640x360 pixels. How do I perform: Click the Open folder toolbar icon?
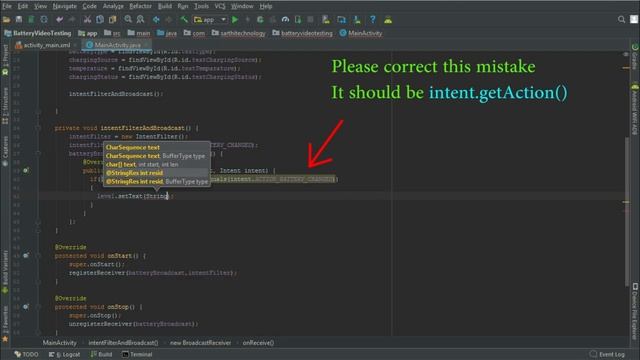(x=7, y=20)
